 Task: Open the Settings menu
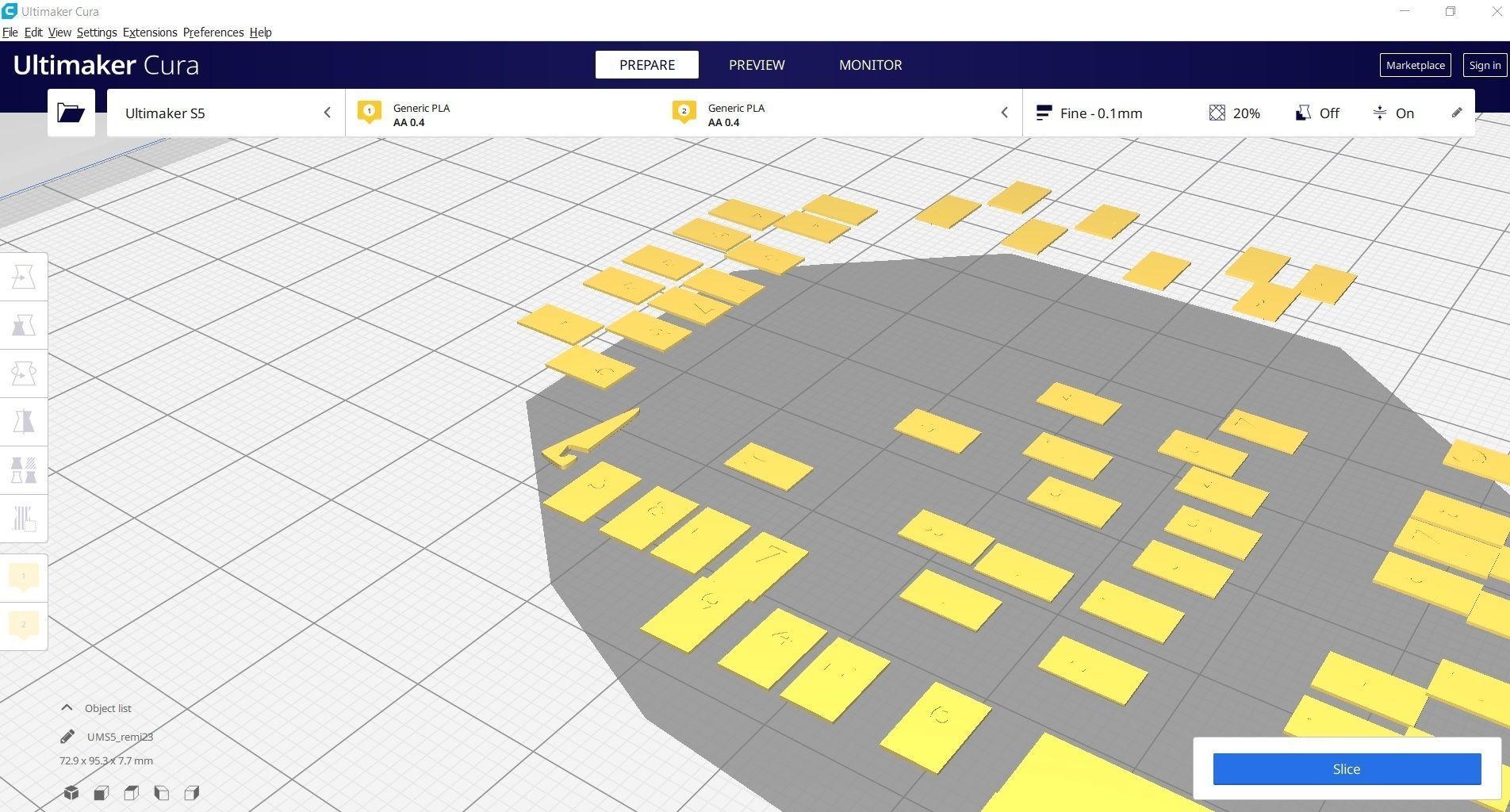(x=97, y=33)
